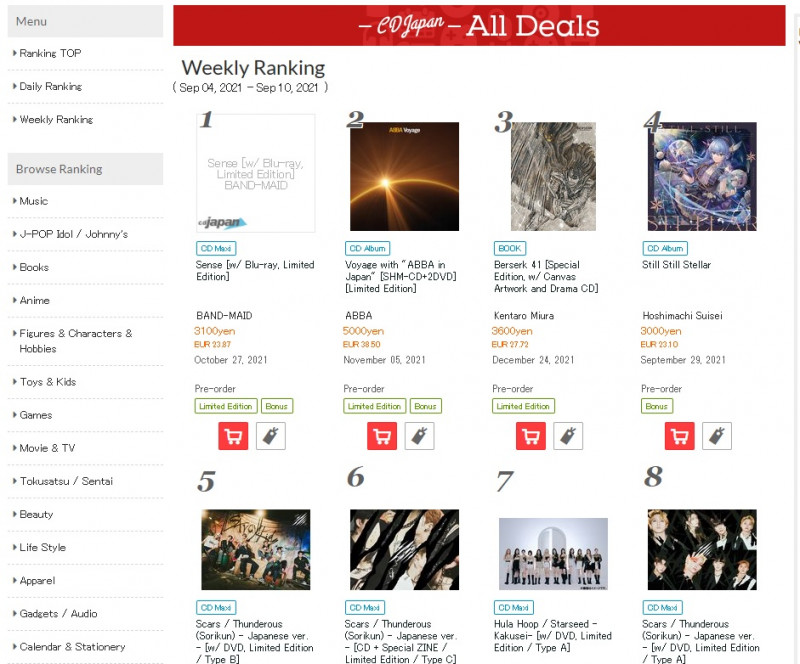Open J-POP Idol / Johnny's ranking
800x664 pixels.
(73, 234)
